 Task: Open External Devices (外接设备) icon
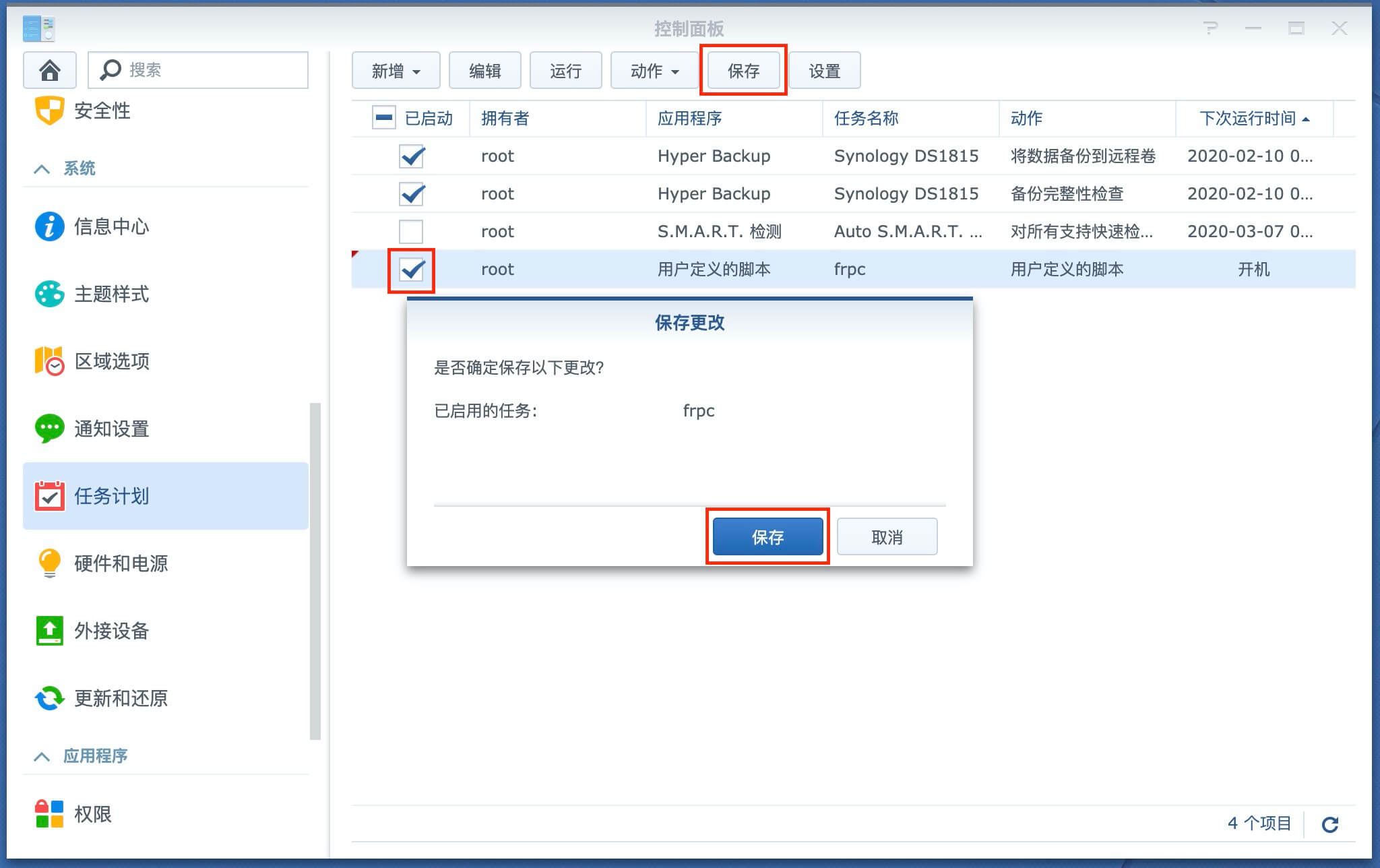pyautogui.click(x=49, y=631)
